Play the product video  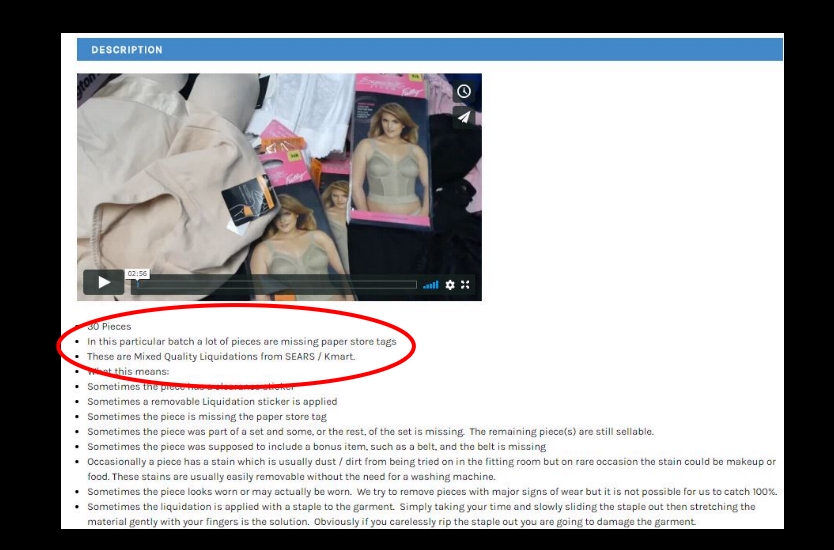point(104,283)
